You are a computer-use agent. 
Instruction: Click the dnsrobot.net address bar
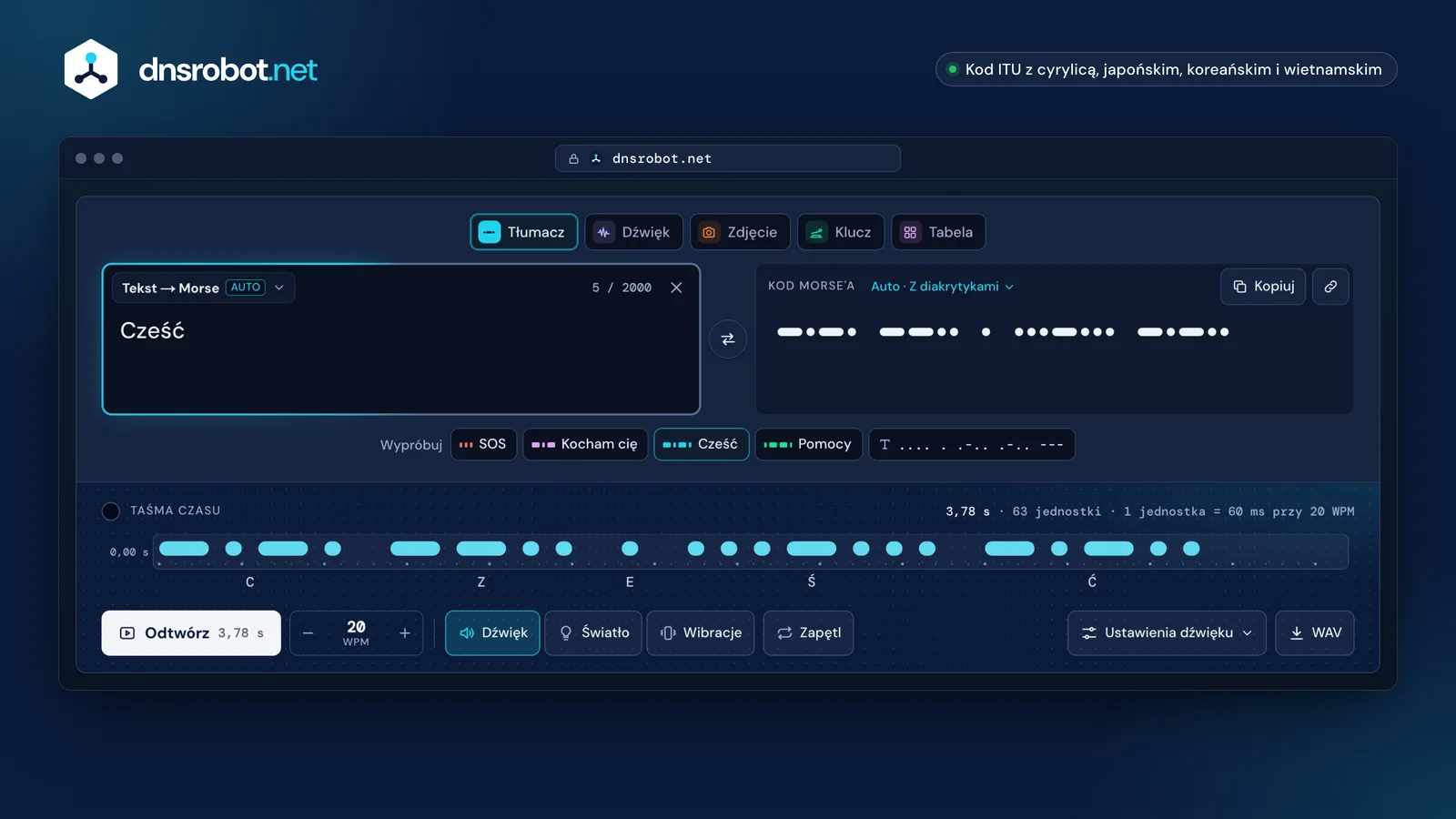[728, 158]
